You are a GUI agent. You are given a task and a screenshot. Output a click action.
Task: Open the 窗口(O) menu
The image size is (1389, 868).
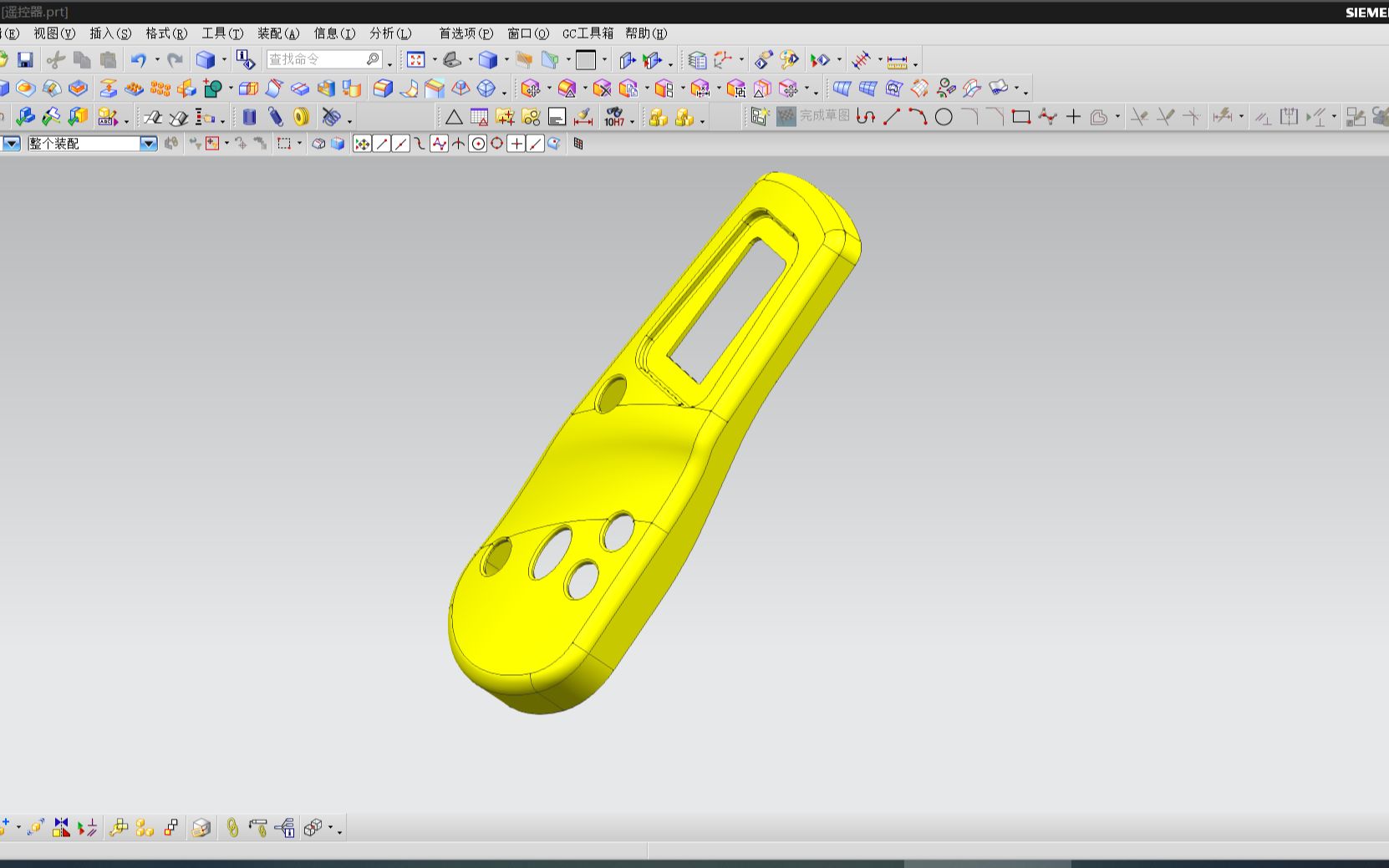pos(528,33)
